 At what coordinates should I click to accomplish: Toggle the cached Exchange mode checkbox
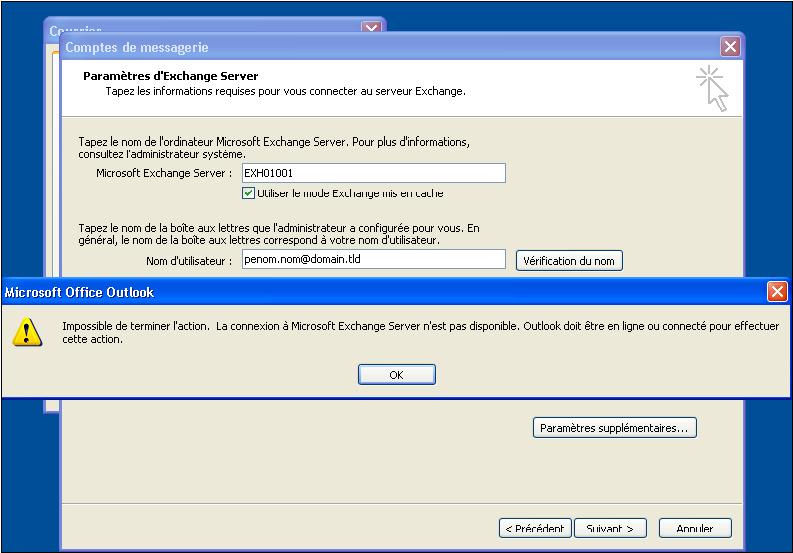click(x=248, y=193)
